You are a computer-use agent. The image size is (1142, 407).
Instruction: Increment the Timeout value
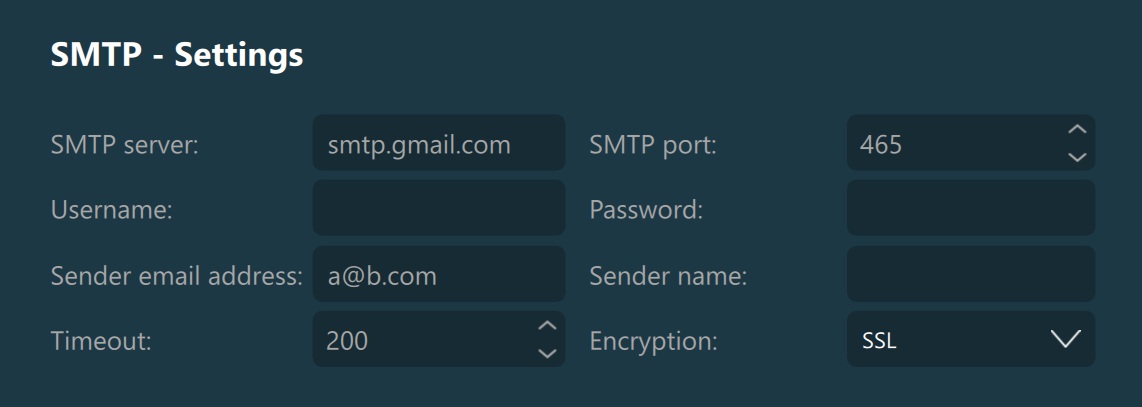pyautogui.click(x=546, y=326)
